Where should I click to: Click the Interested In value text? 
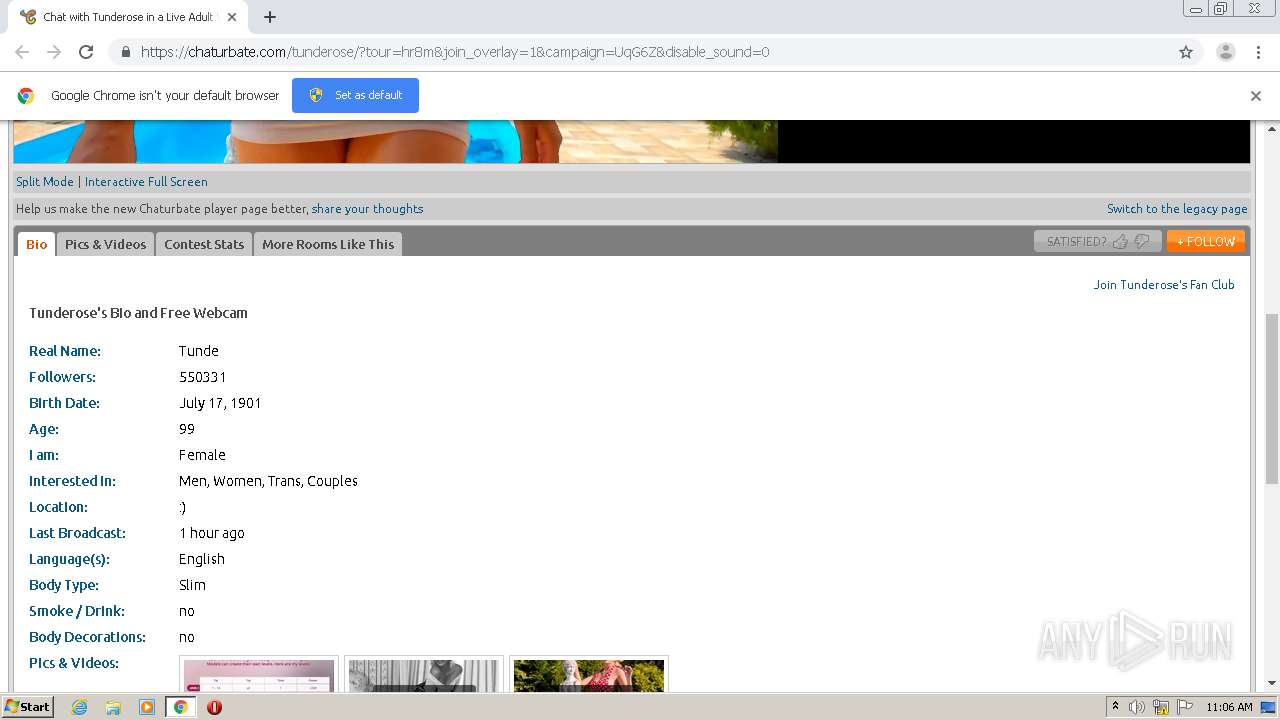(x=268, y=481)
